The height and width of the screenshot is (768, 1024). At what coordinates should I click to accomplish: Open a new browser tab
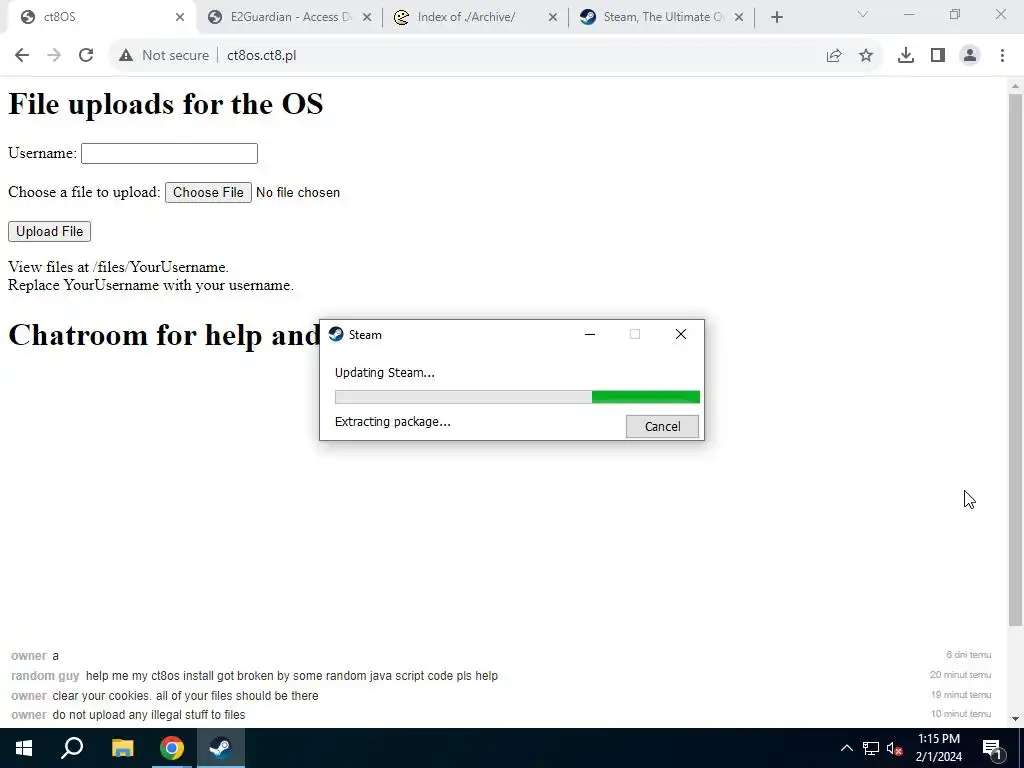(776, 17)
